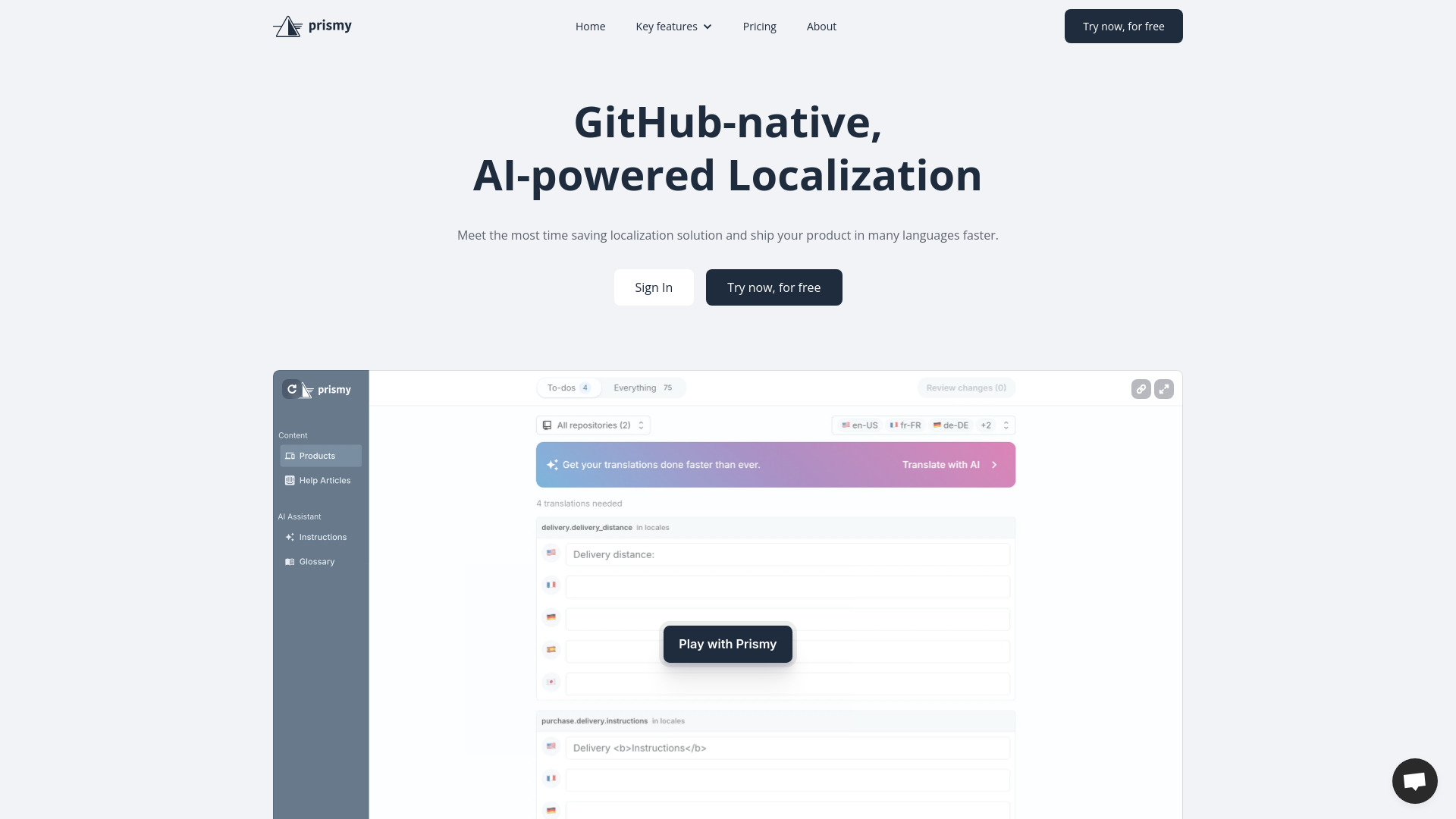Click the link/copy icon in top right panel
Viewport: 1456px width, 819px height.
click(1141, 389)
